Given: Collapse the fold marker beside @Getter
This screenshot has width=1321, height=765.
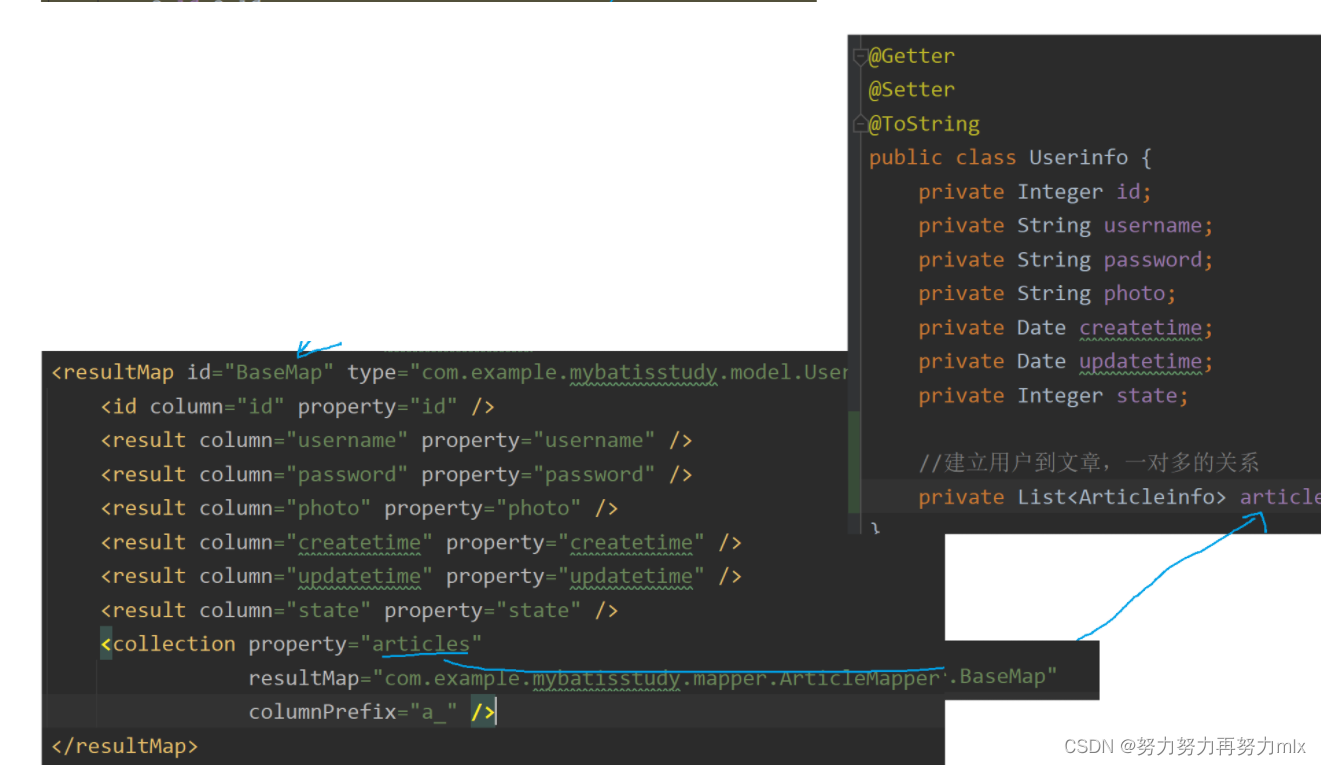Looking at the screenshot, I should 860,57.
